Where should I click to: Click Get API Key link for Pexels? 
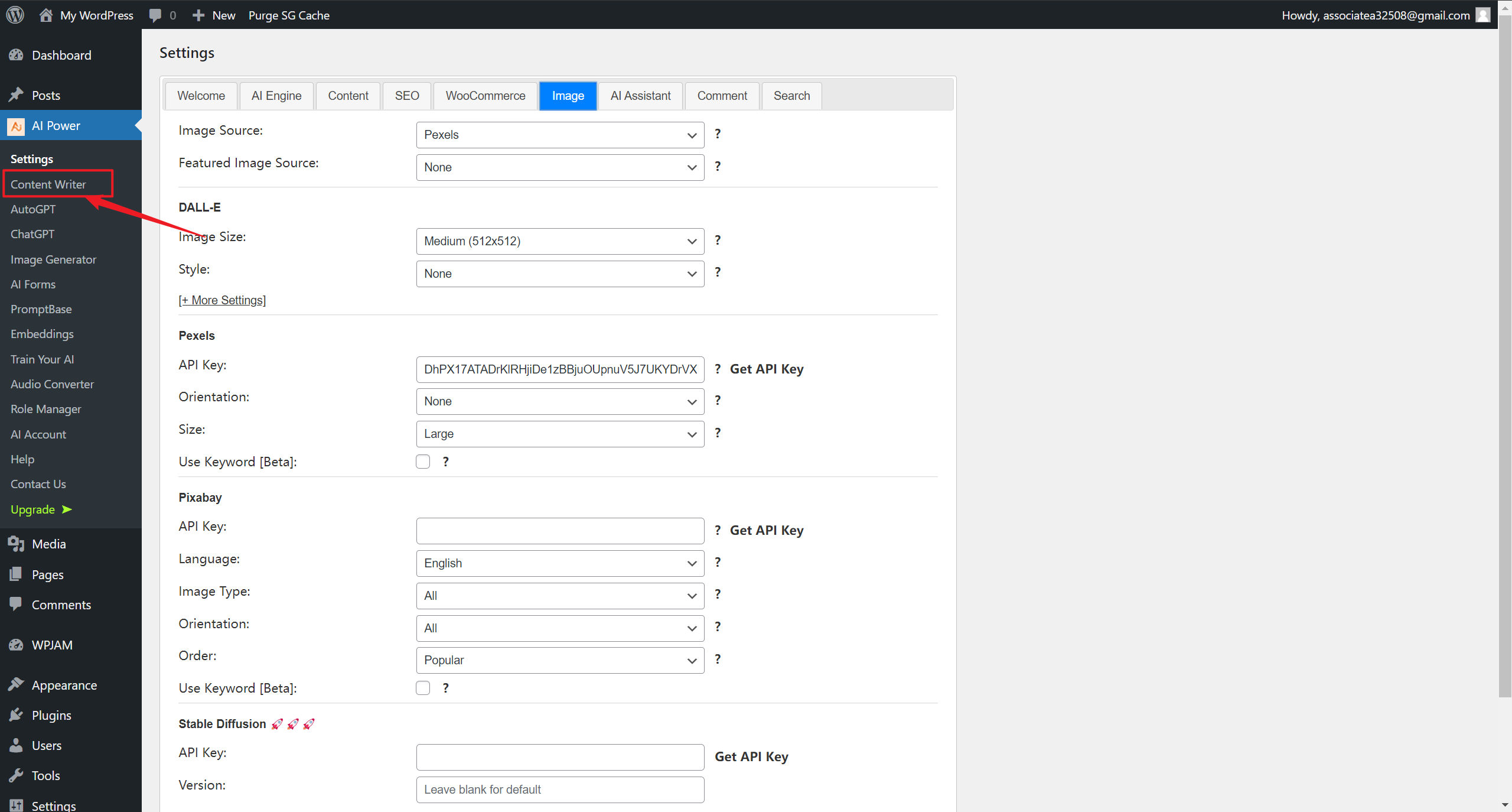coord(767,369)
